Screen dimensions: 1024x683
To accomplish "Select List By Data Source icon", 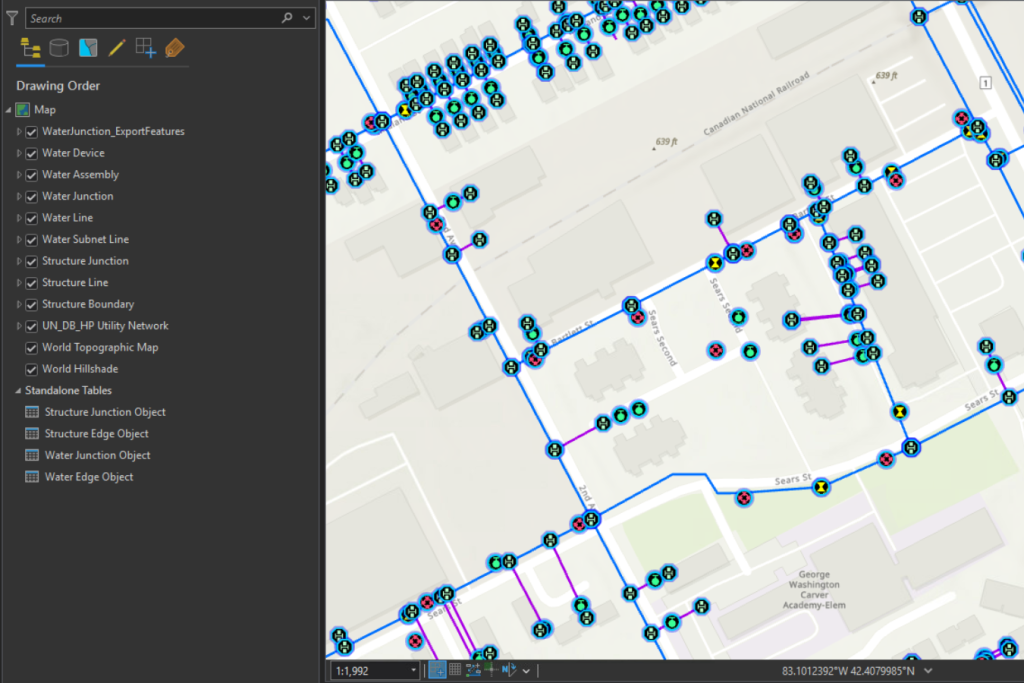I will click(x=60, y=48).
